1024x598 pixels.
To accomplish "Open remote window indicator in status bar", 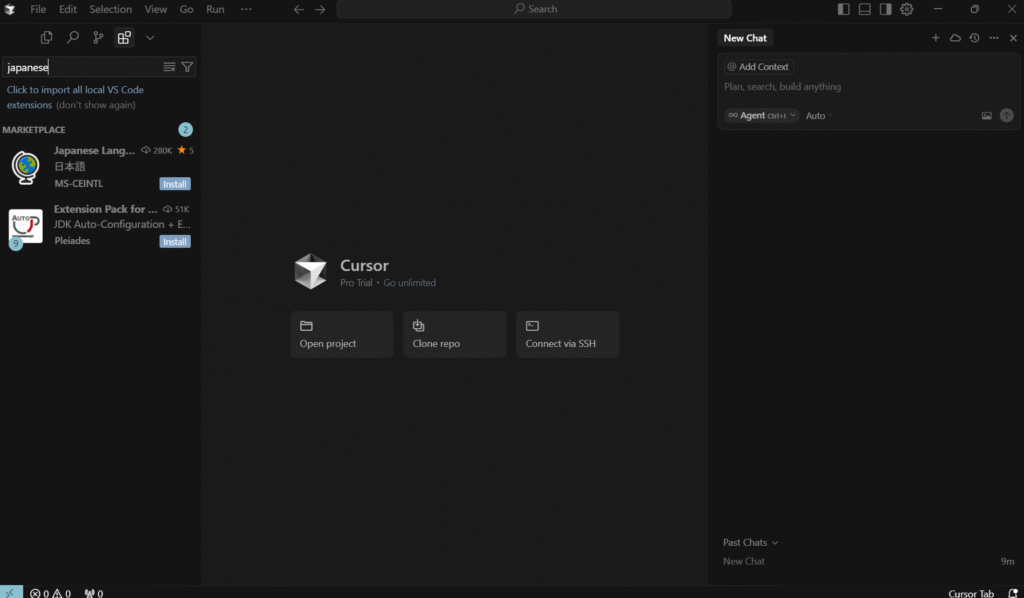I will pos(11,592).
